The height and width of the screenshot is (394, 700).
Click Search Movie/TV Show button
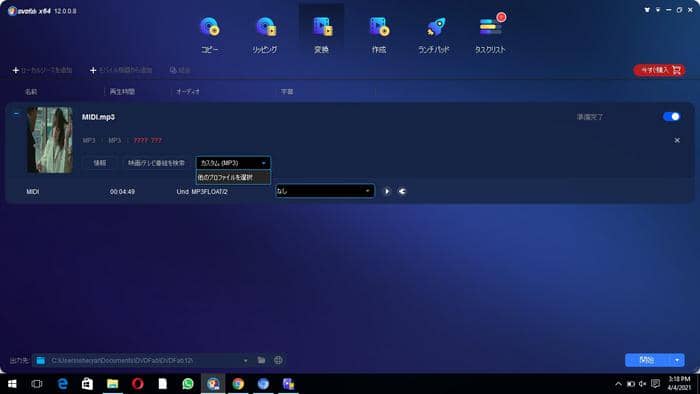[156, 163]
